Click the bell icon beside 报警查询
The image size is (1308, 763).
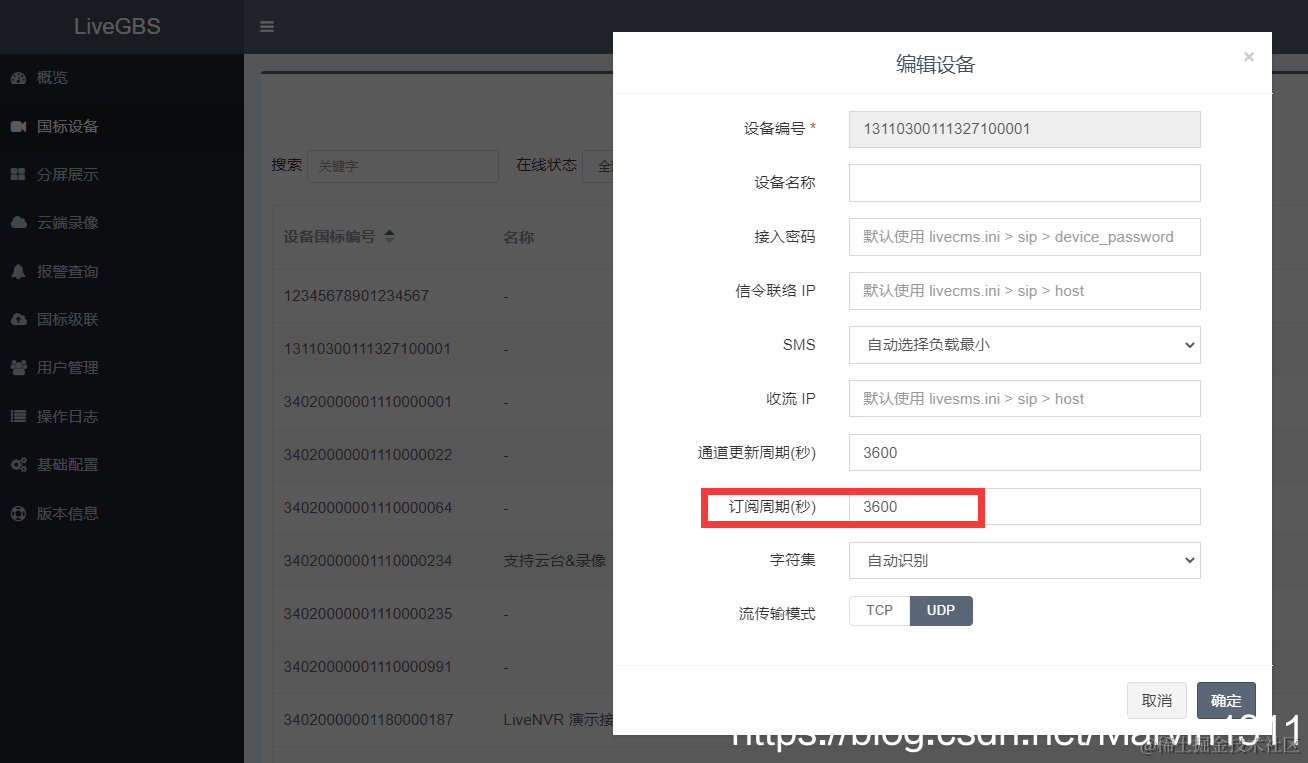[18, 271]
